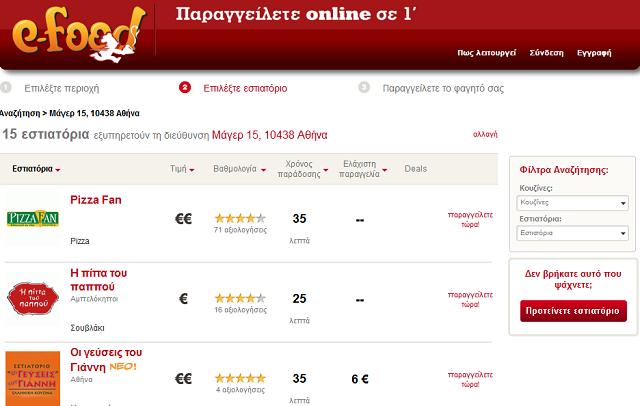Open Η πίτα του παππού logo thumbnail
This screenshot has width=640, height=406.
(33, 299)
